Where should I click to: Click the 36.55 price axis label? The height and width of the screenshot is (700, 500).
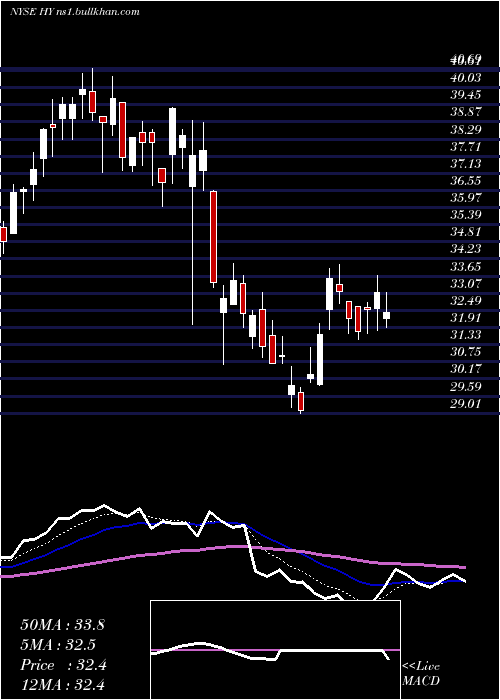click(x=466, y=181)
